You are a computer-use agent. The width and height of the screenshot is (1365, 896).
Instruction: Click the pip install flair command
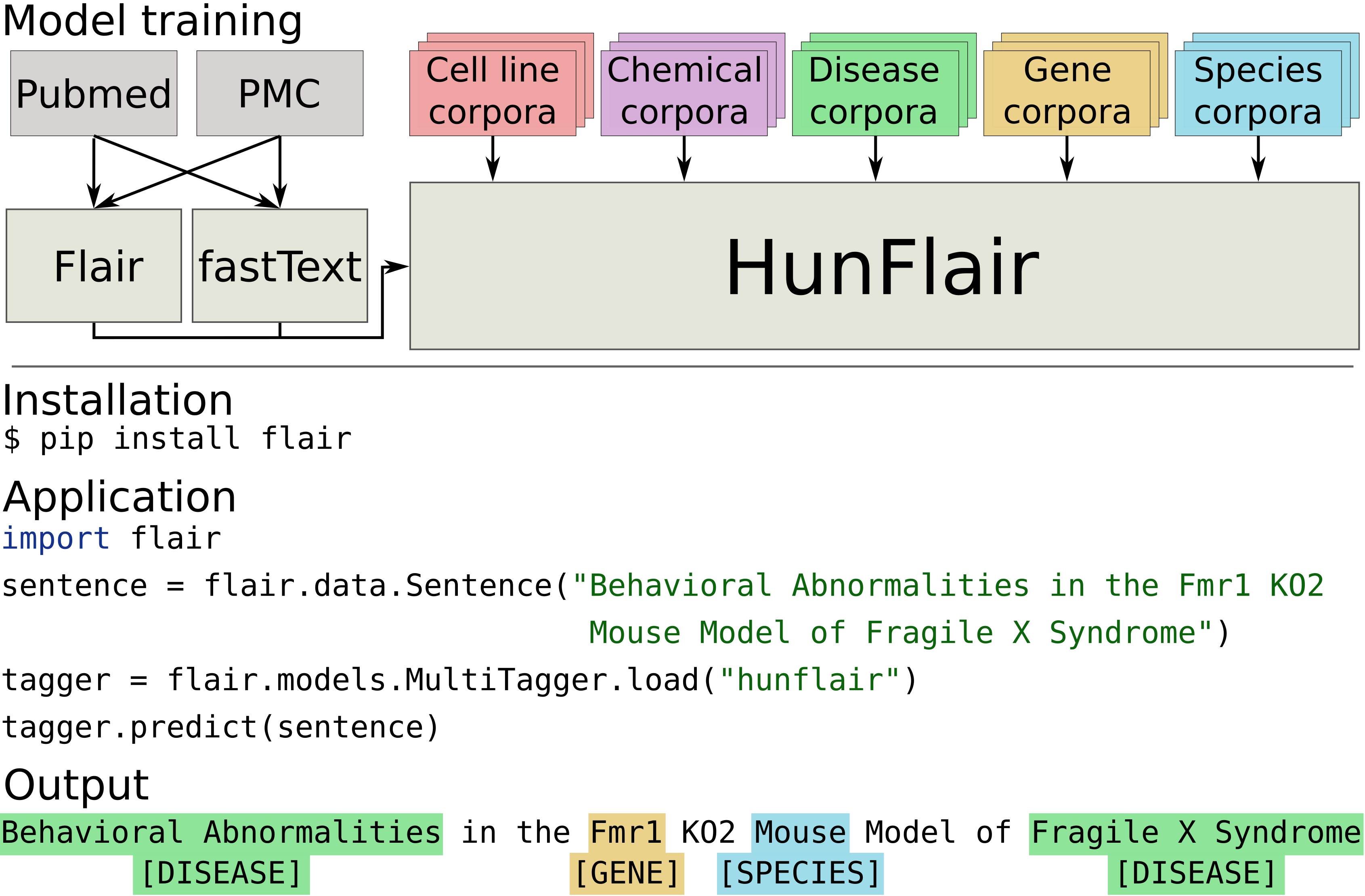point(178,439)
